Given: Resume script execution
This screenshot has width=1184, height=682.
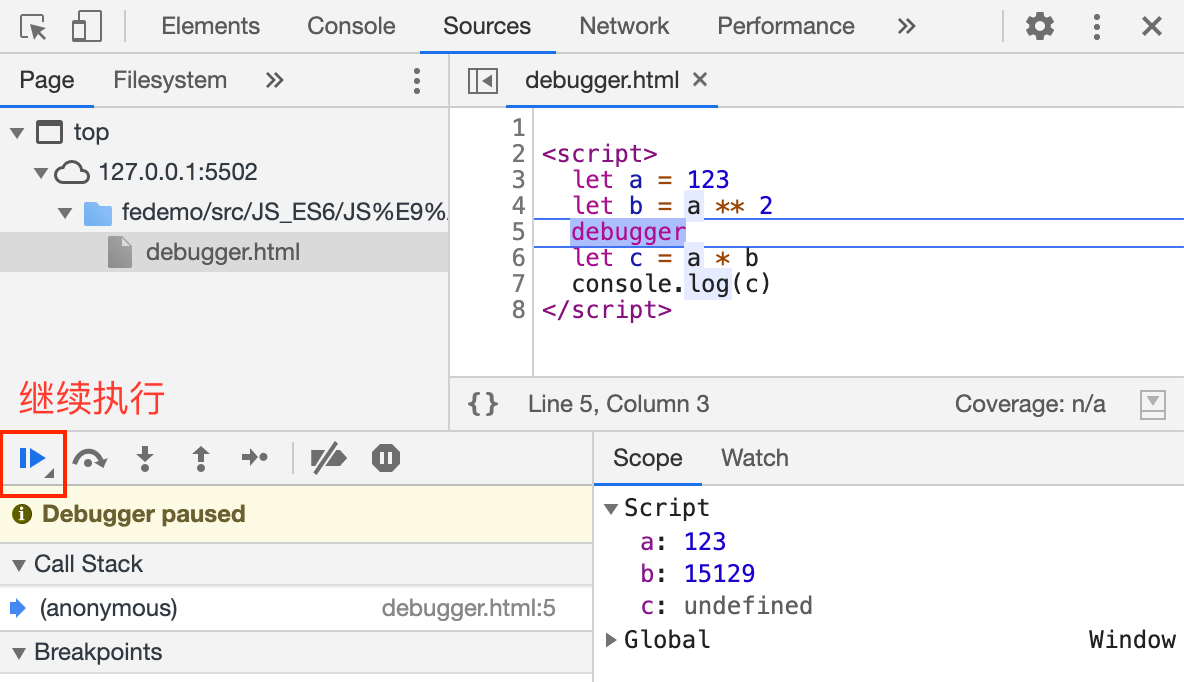Looking at the screenshot, I should coord(33,458).
